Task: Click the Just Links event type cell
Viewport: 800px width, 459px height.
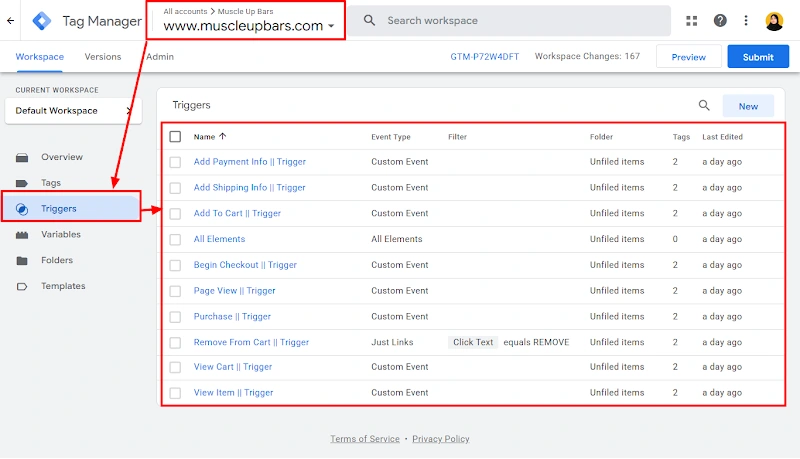Action: (392, 342)
